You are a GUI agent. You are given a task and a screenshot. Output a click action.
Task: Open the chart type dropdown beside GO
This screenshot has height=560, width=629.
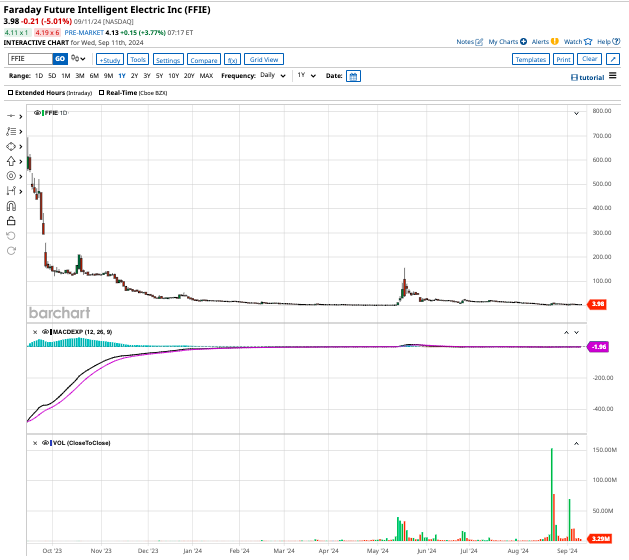[x=81, y=60]
